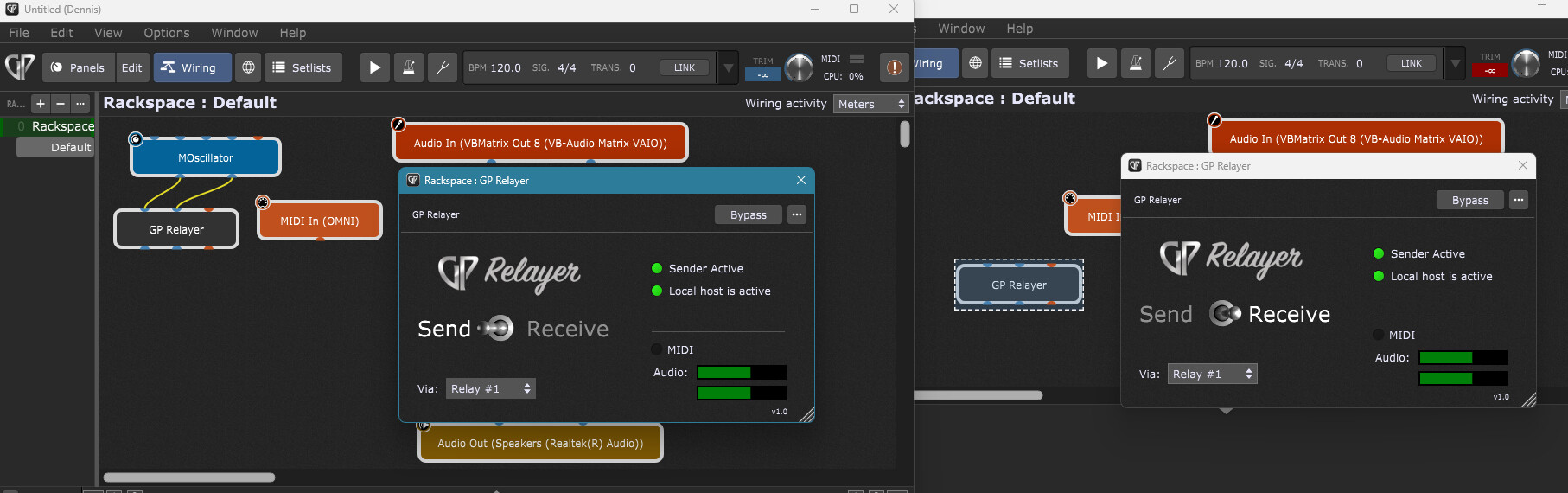
Task: Click the orange alert icon in the toolbar
Action: [894, 67]
